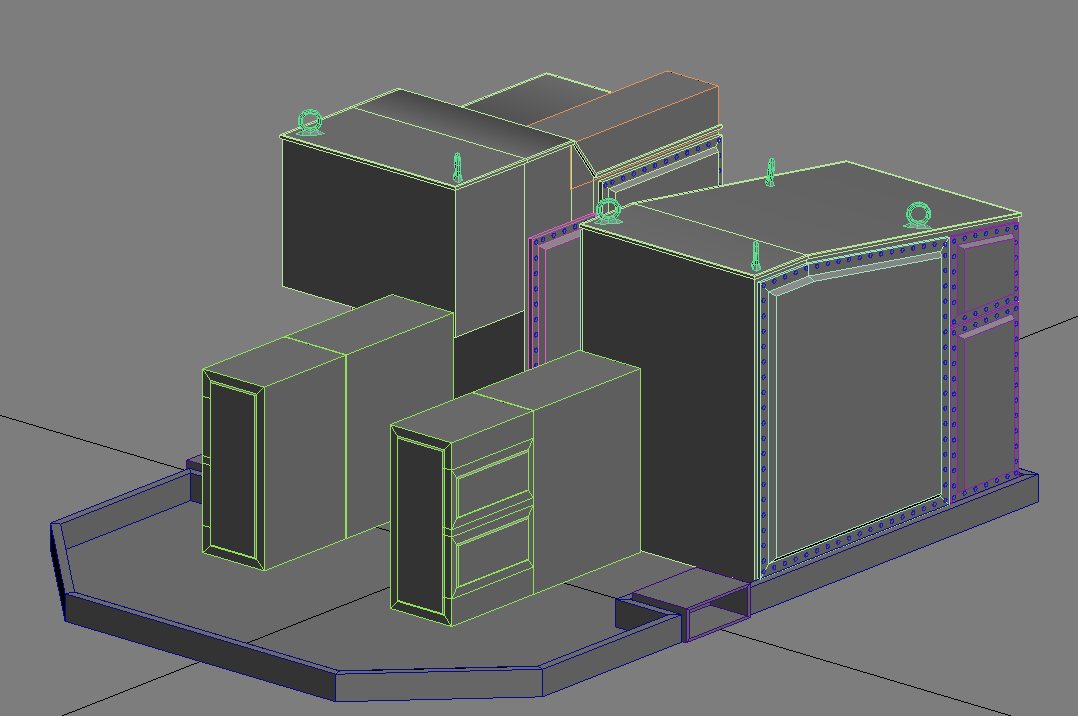Select the small upper purple-outlined panel on the right side
Image resolution: width=1078 pixels, height=716 pixels.
(x=986, y=270)
